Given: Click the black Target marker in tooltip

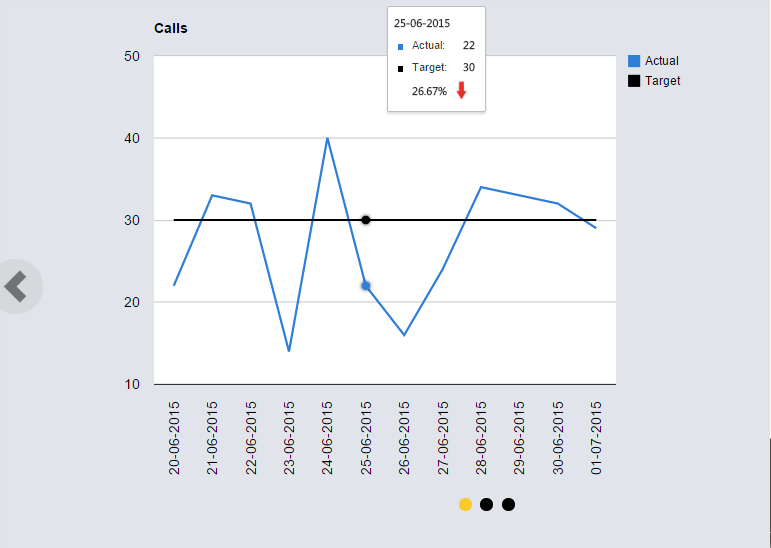Looking at the screenshot, I should [x=401, y=68].
